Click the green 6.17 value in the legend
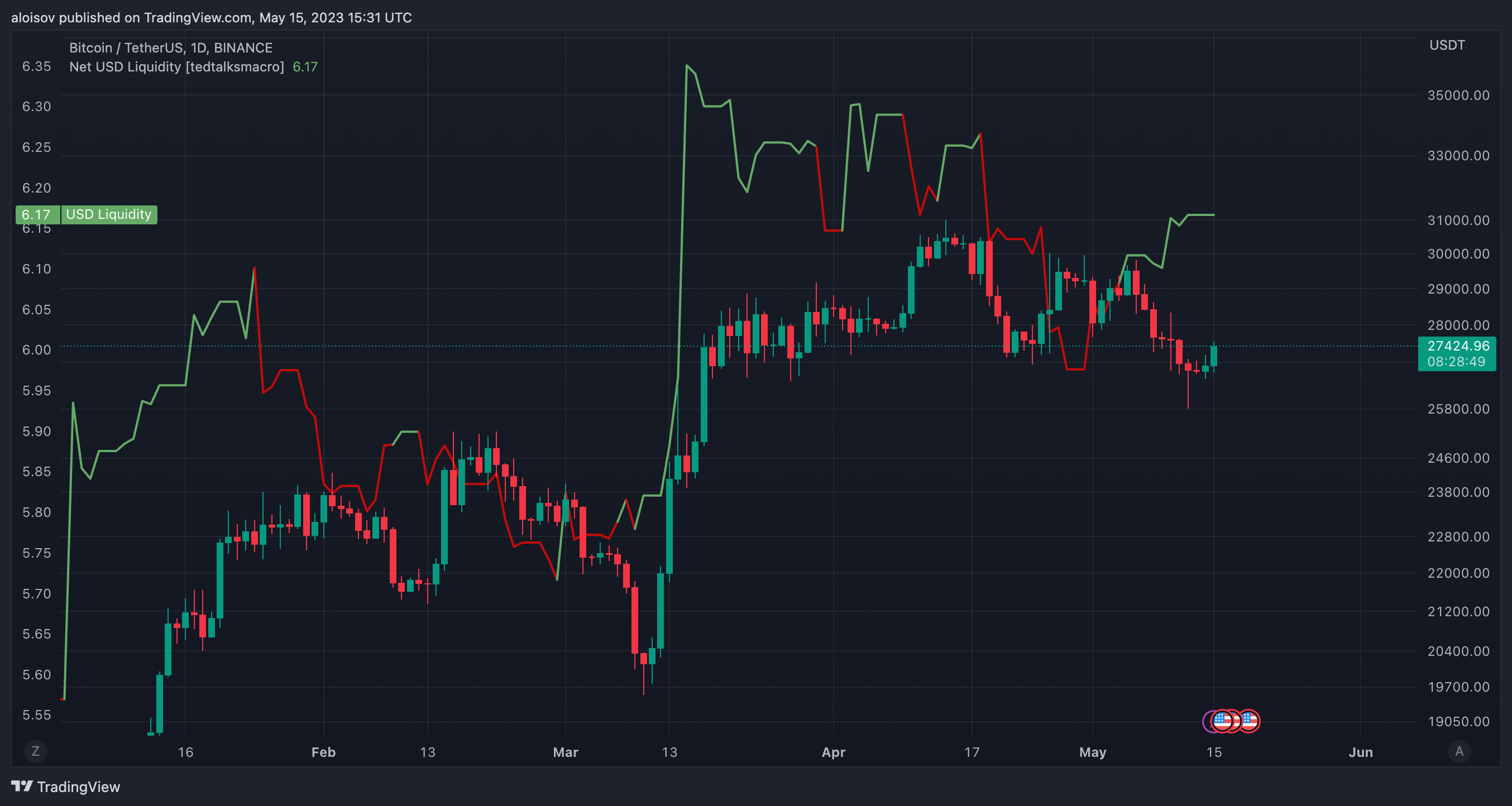 305,67
